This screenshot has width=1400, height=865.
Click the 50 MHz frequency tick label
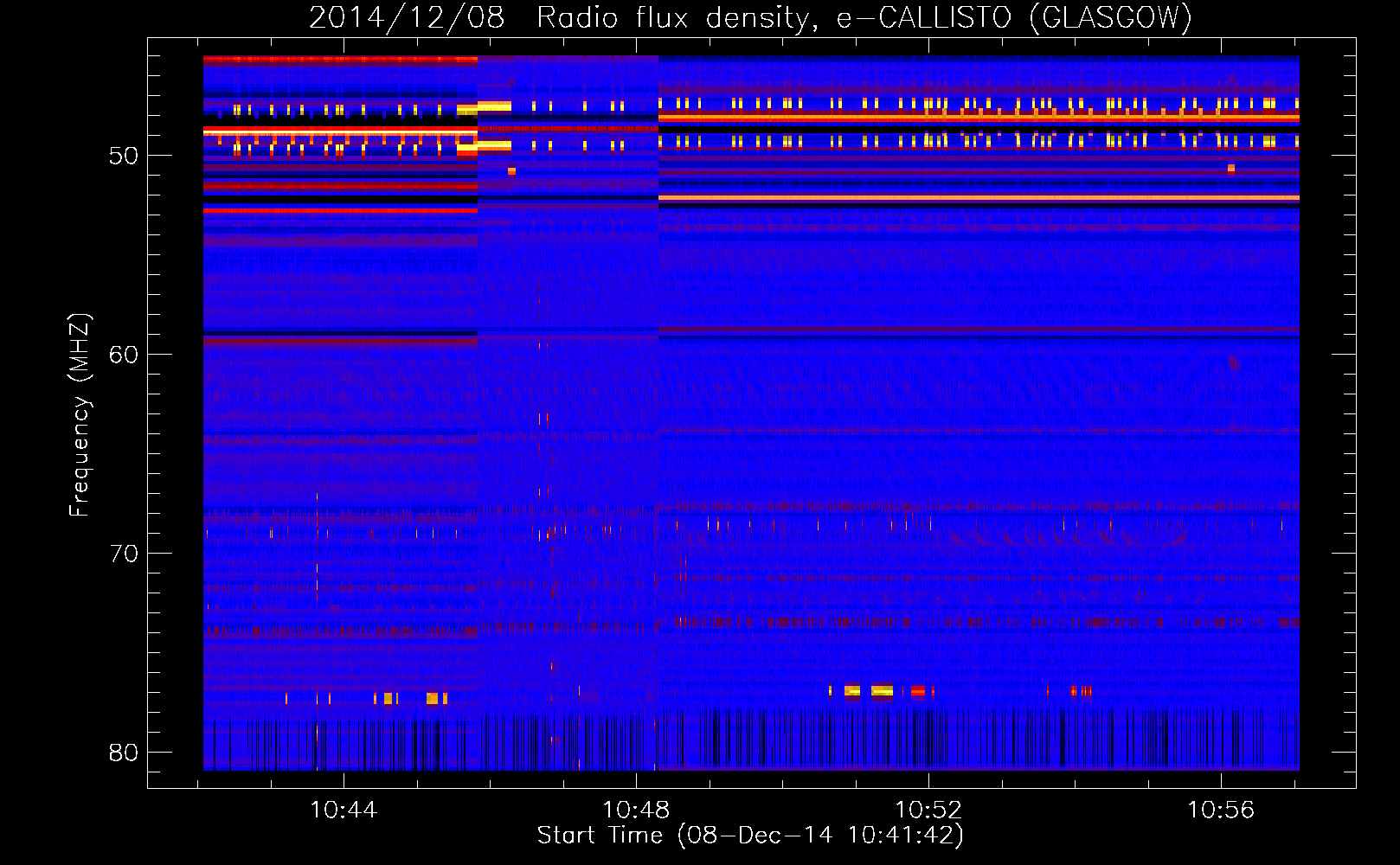tap(124, 156)
